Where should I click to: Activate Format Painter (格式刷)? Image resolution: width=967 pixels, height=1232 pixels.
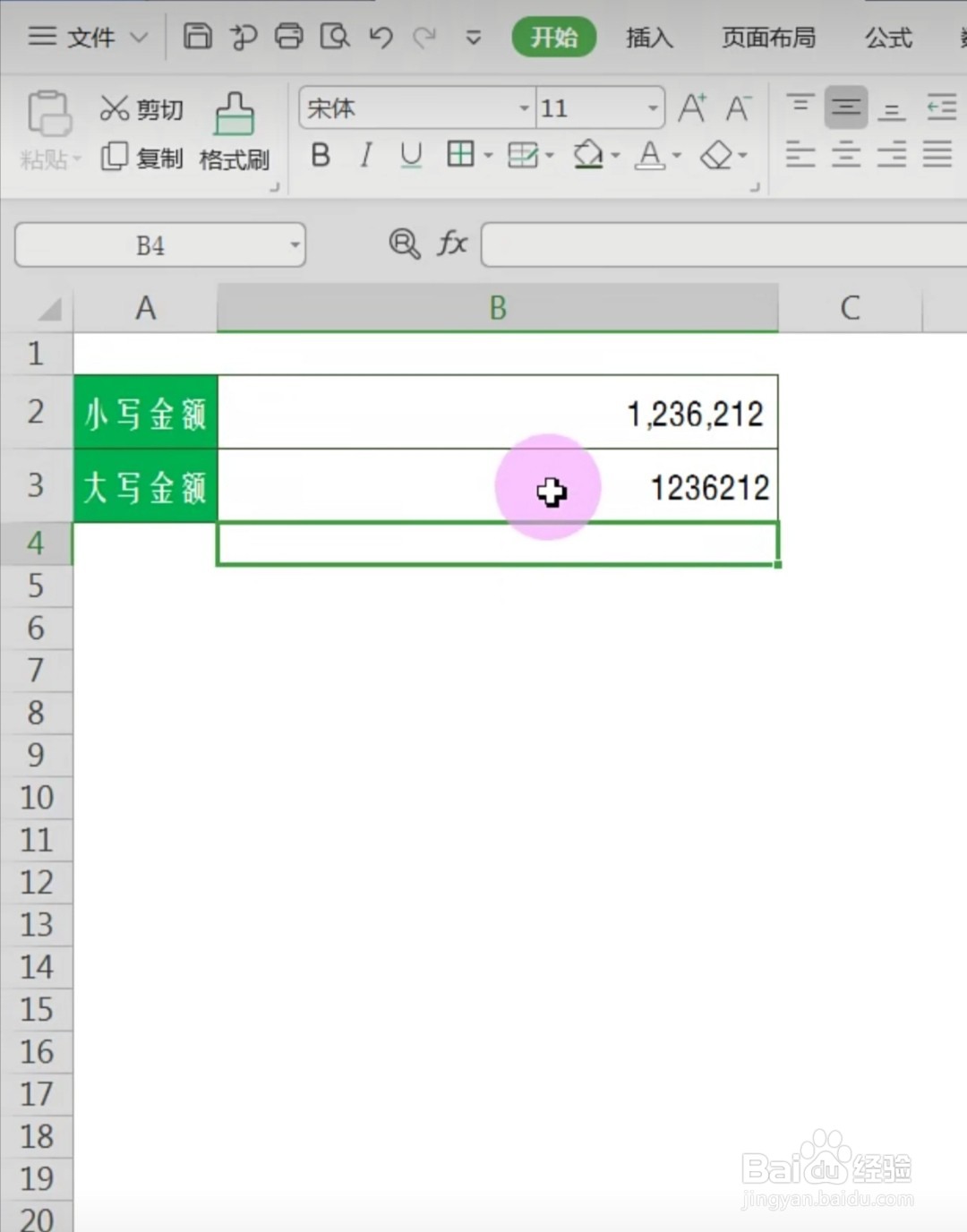pos(235,133)
